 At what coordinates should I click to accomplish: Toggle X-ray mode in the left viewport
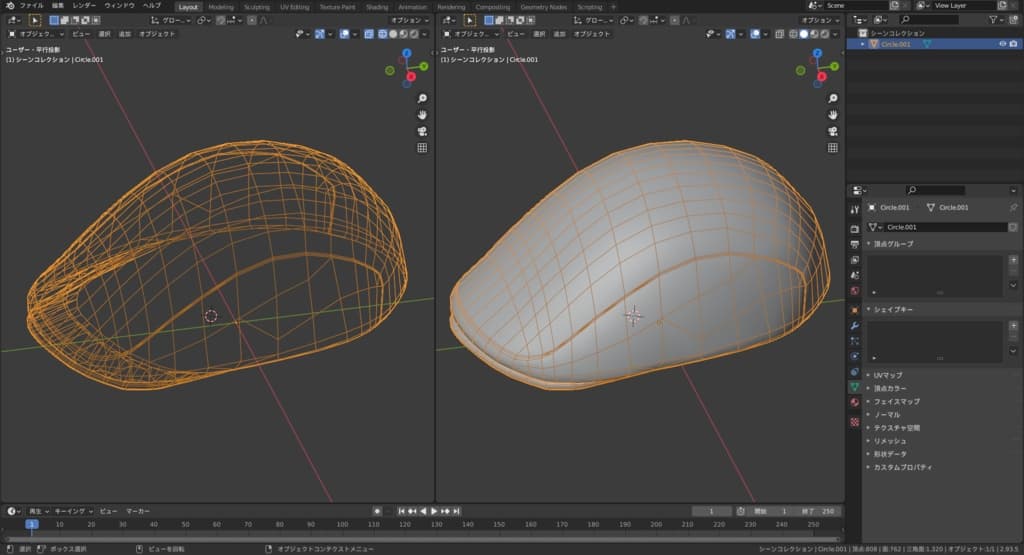click(x=370, y=33)
